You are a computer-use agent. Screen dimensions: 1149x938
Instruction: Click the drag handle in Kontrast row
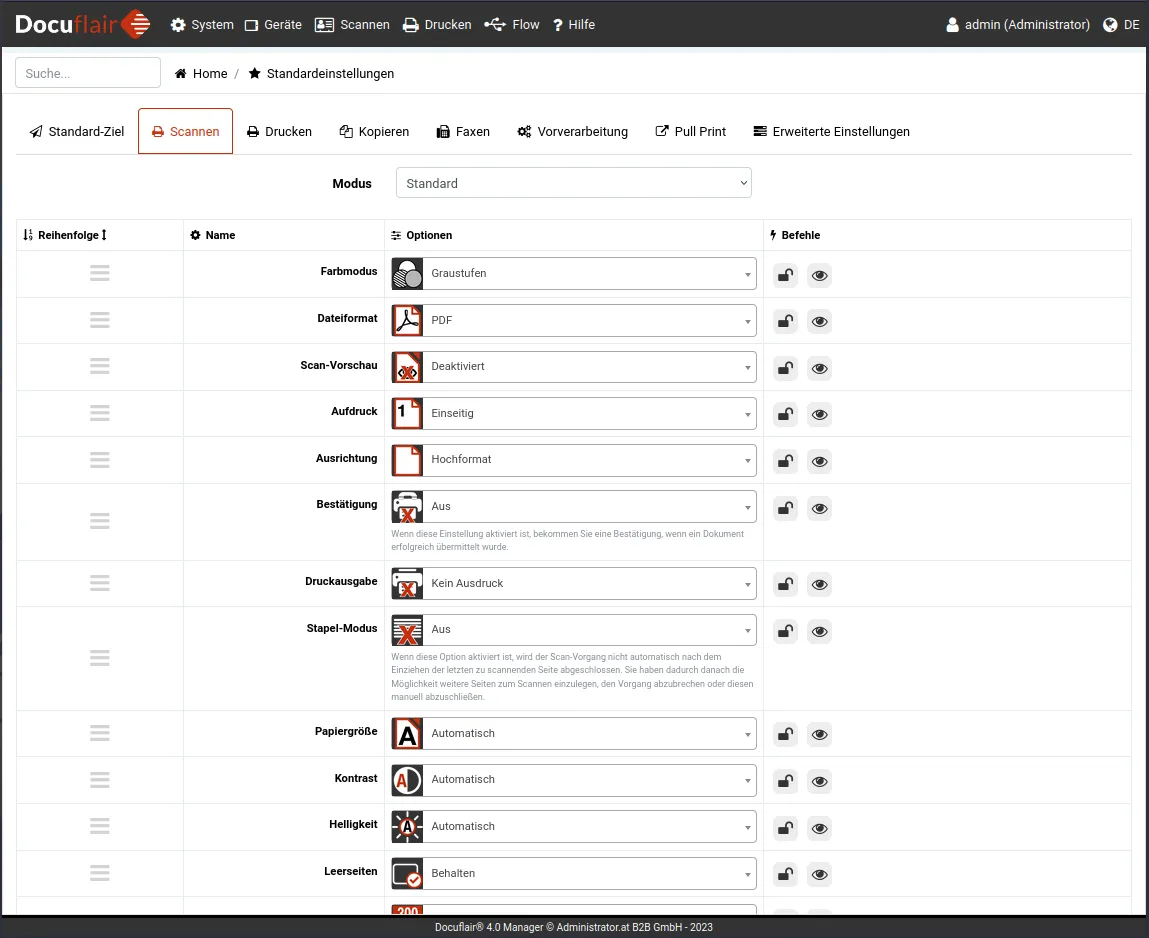(99, 780)
